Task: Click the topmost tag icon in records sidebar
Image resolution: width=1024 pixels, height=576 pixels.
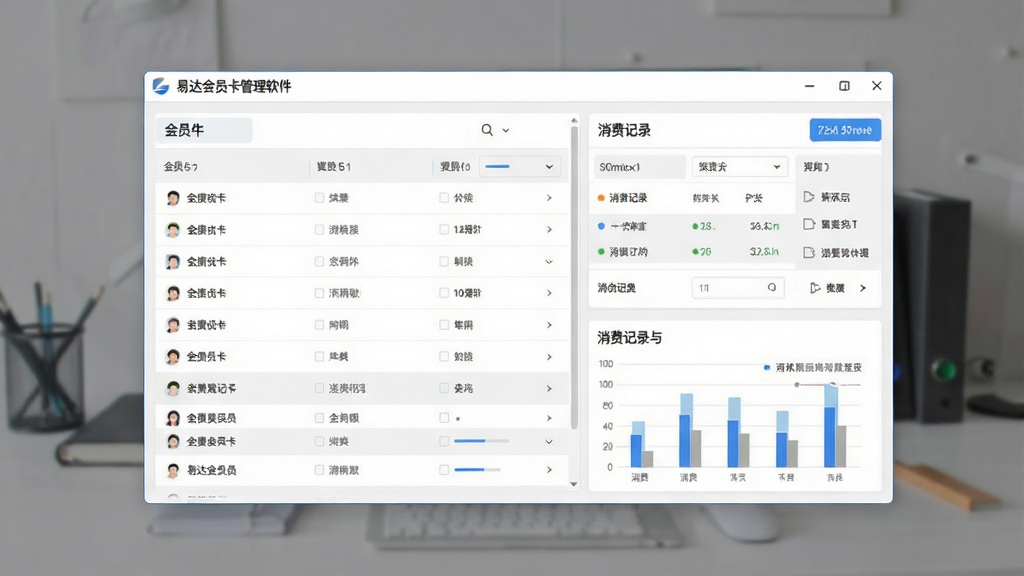Action: (809, 197)
